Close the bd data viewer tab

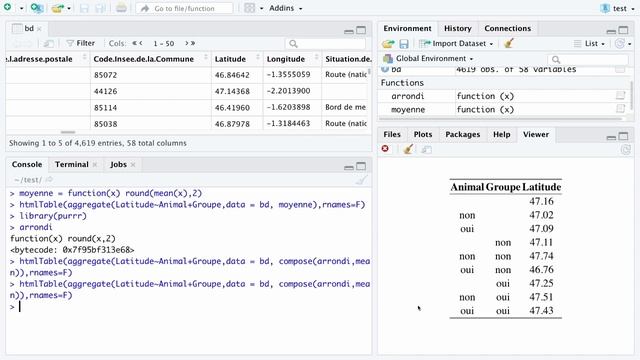[39, 29]
